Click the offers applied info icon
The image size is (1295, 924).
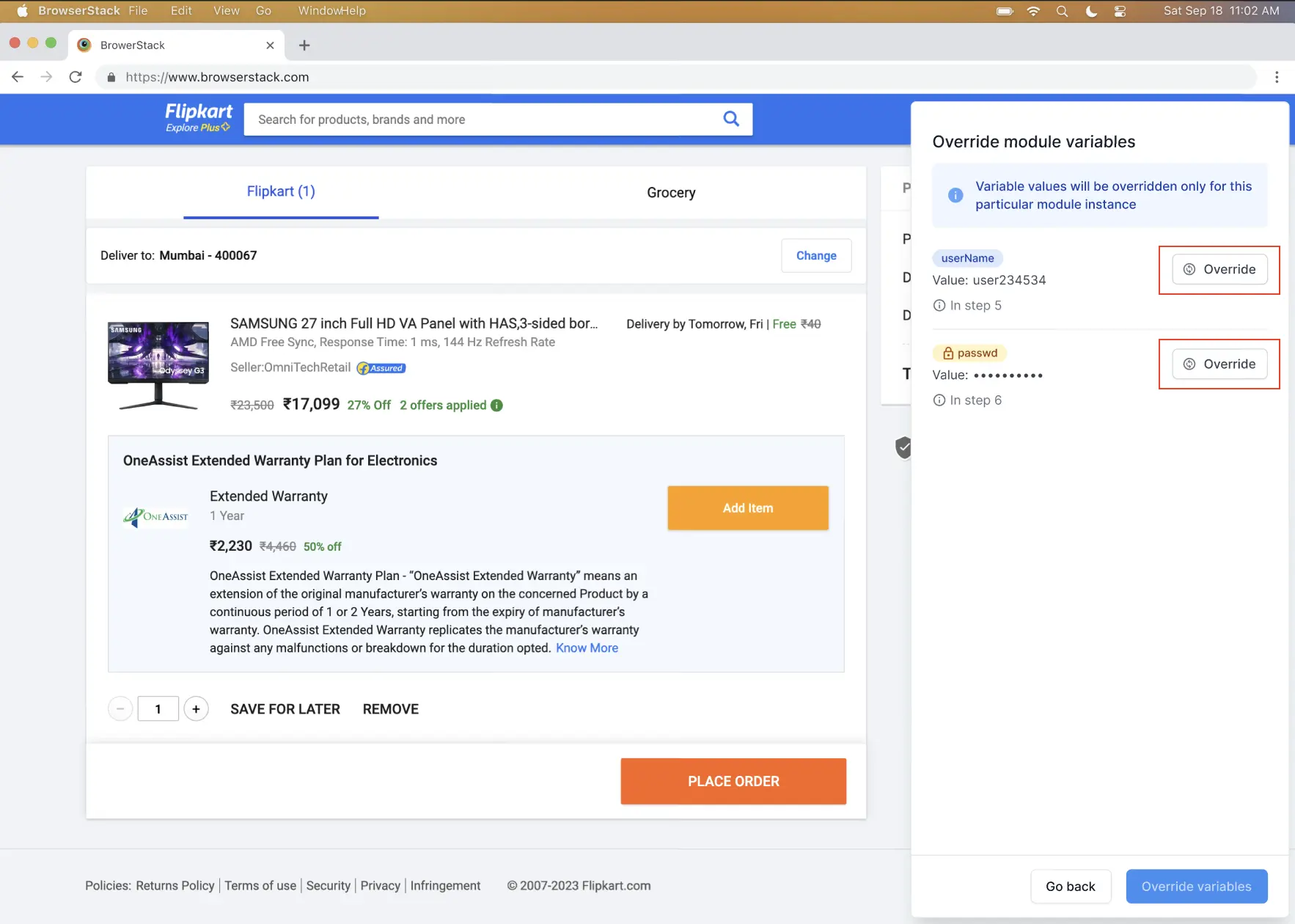496,406
